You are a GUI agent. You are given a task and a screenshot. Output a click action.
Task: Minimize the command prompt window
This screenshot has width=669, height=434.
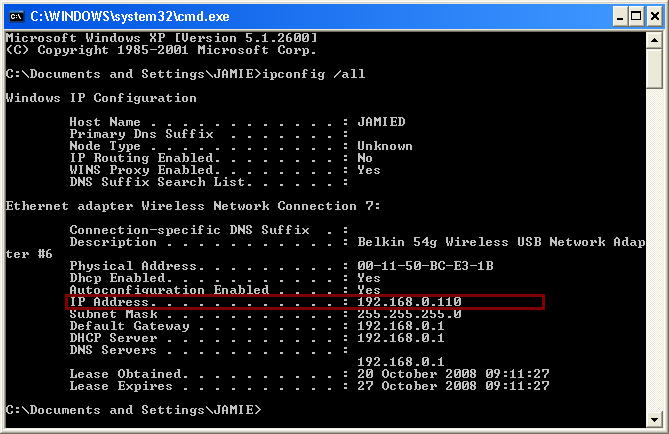pos(620,17)
